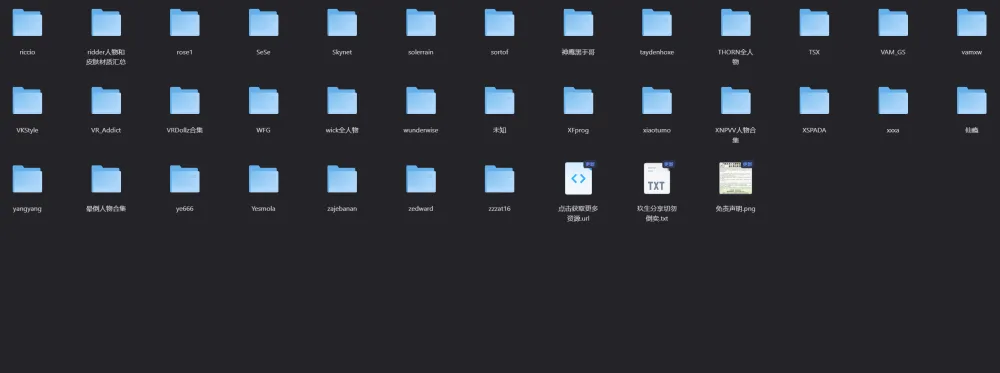
Task: Select the vamxw folder
Action: tap(972, 23)
